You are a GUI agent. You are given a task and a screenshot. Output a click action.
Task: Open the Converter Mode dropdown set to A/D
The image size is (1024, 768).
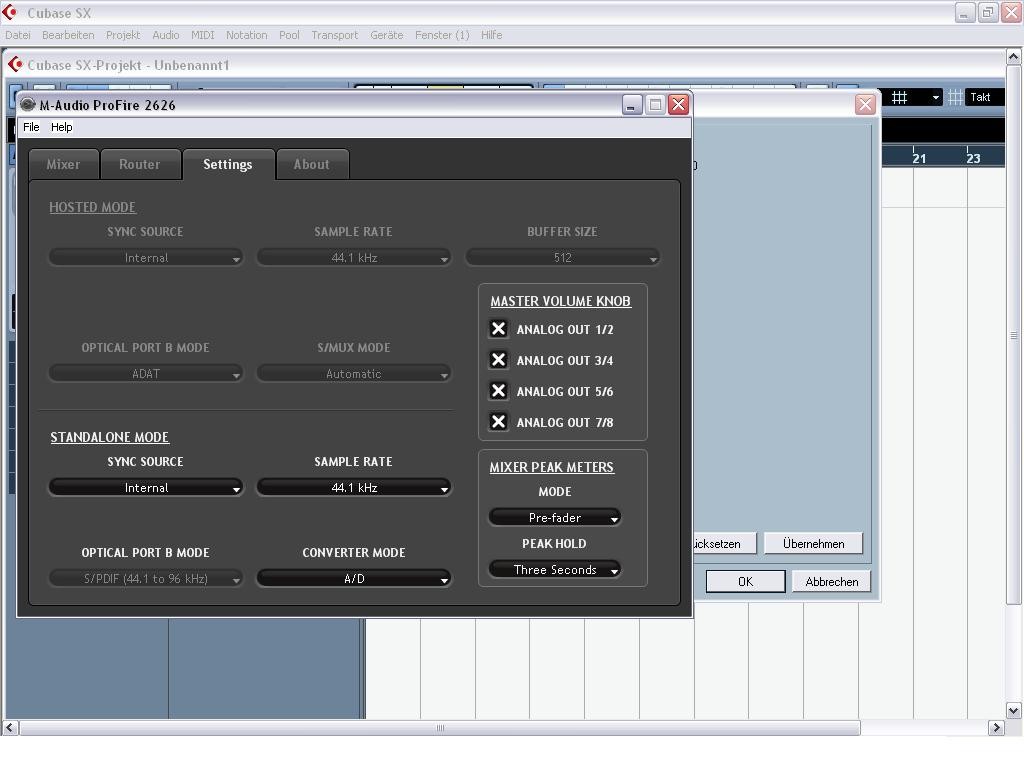[353, 579]
